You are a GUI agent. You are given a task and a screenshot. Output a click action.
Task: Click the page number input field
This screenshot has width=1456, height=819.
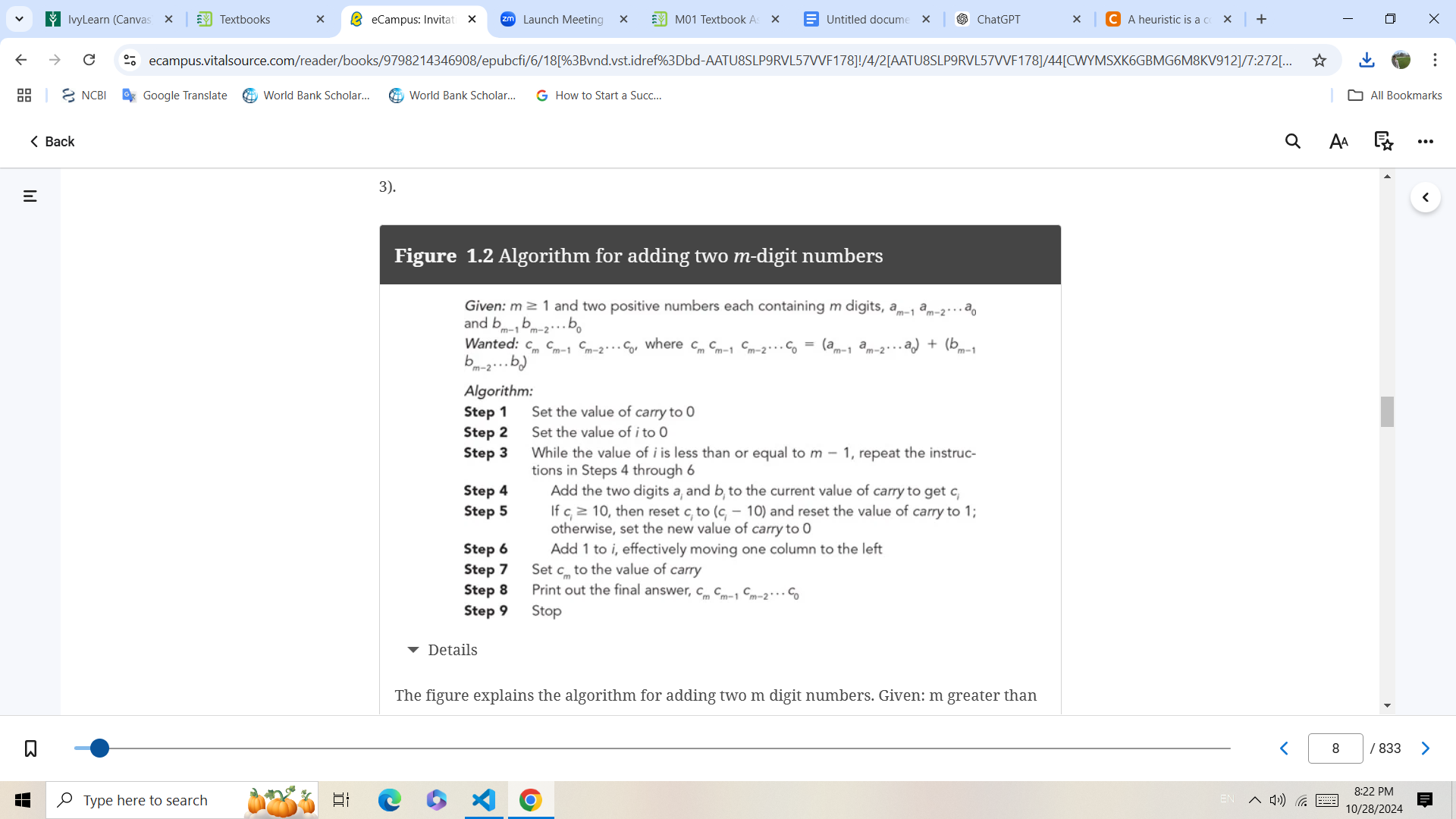click(1336, 748)
